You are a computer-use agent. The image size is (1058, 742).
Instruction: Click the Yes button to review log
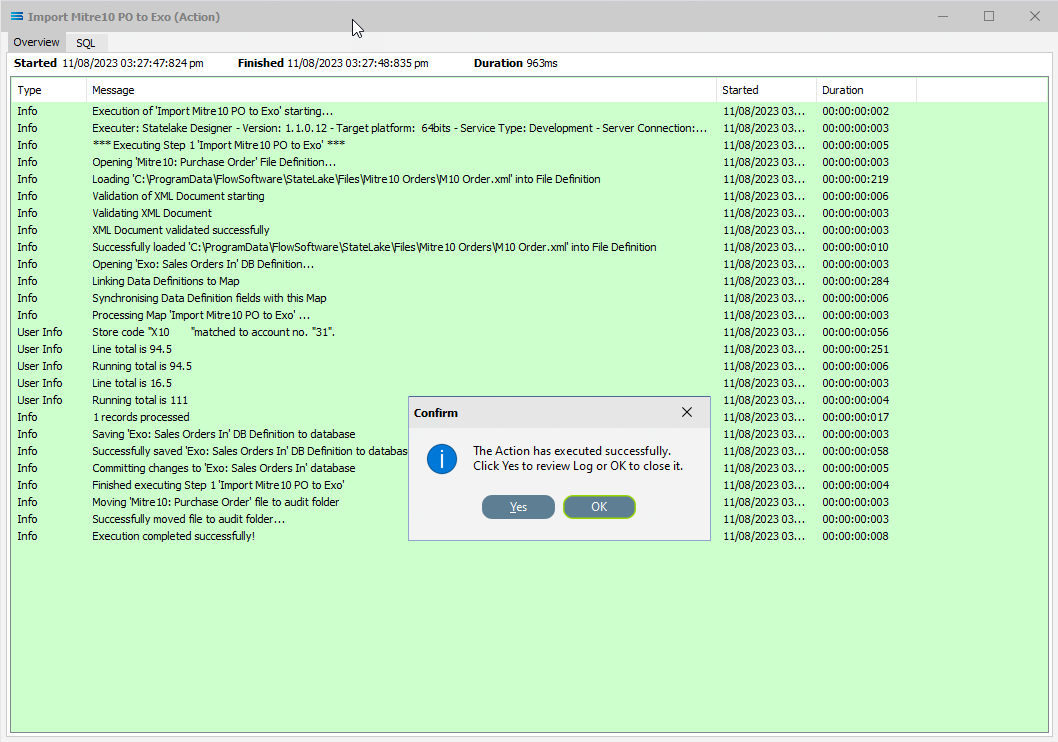[518, 507]
